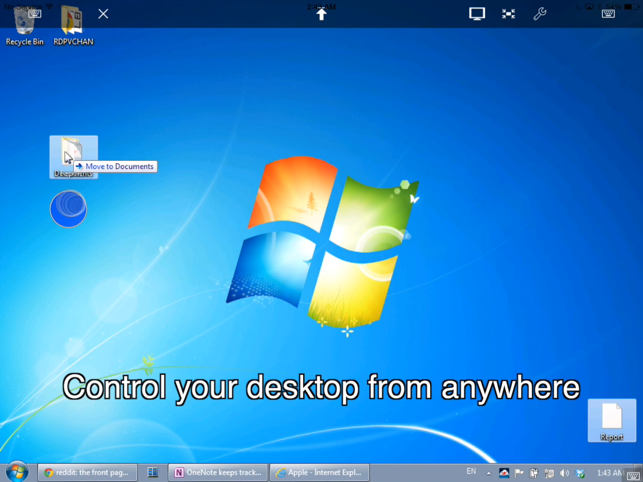Expand hidden system tray icons arrow

[x=489, y=473]
